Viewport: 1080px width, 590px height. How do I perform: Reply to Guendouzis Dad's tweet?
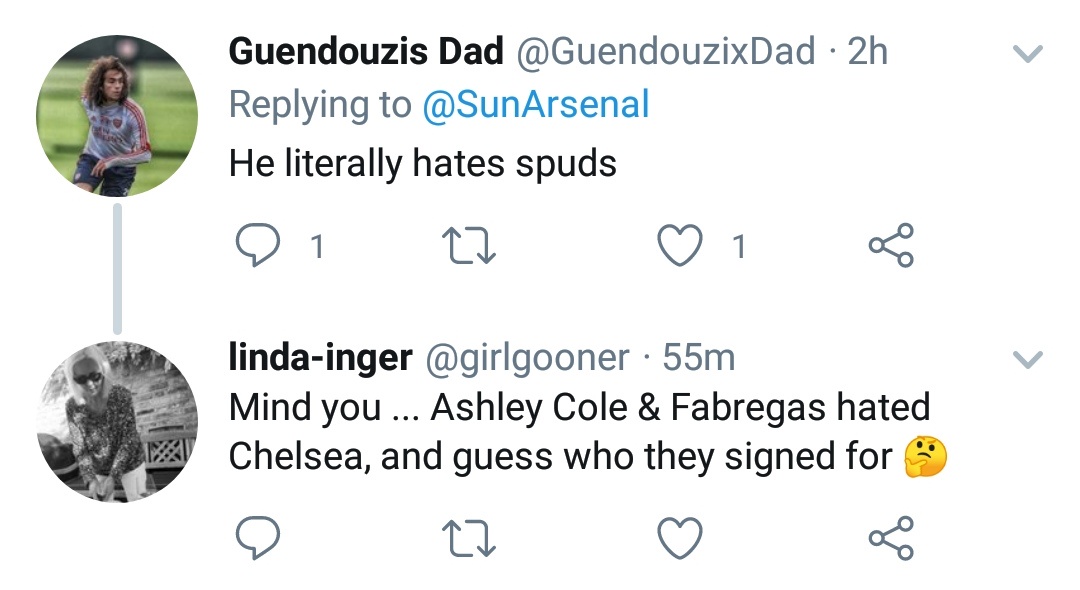pyautogui.click(x=257, y=246)
